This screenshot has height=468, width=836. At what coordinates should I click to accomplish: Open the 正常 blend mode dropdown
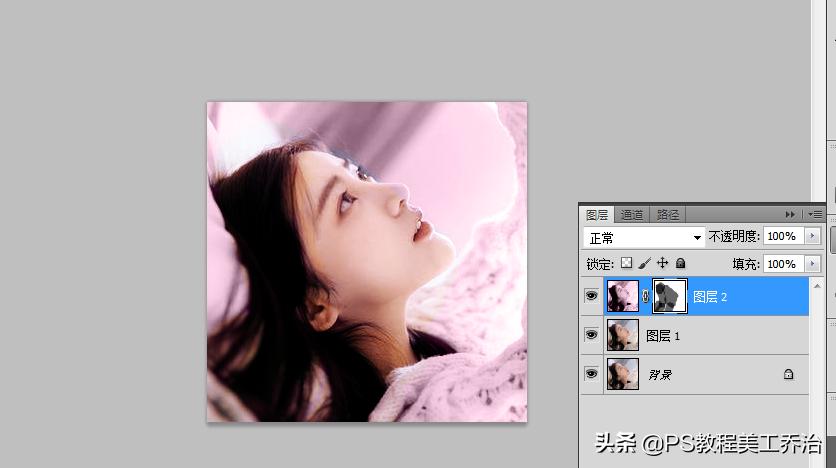(644, 237)
